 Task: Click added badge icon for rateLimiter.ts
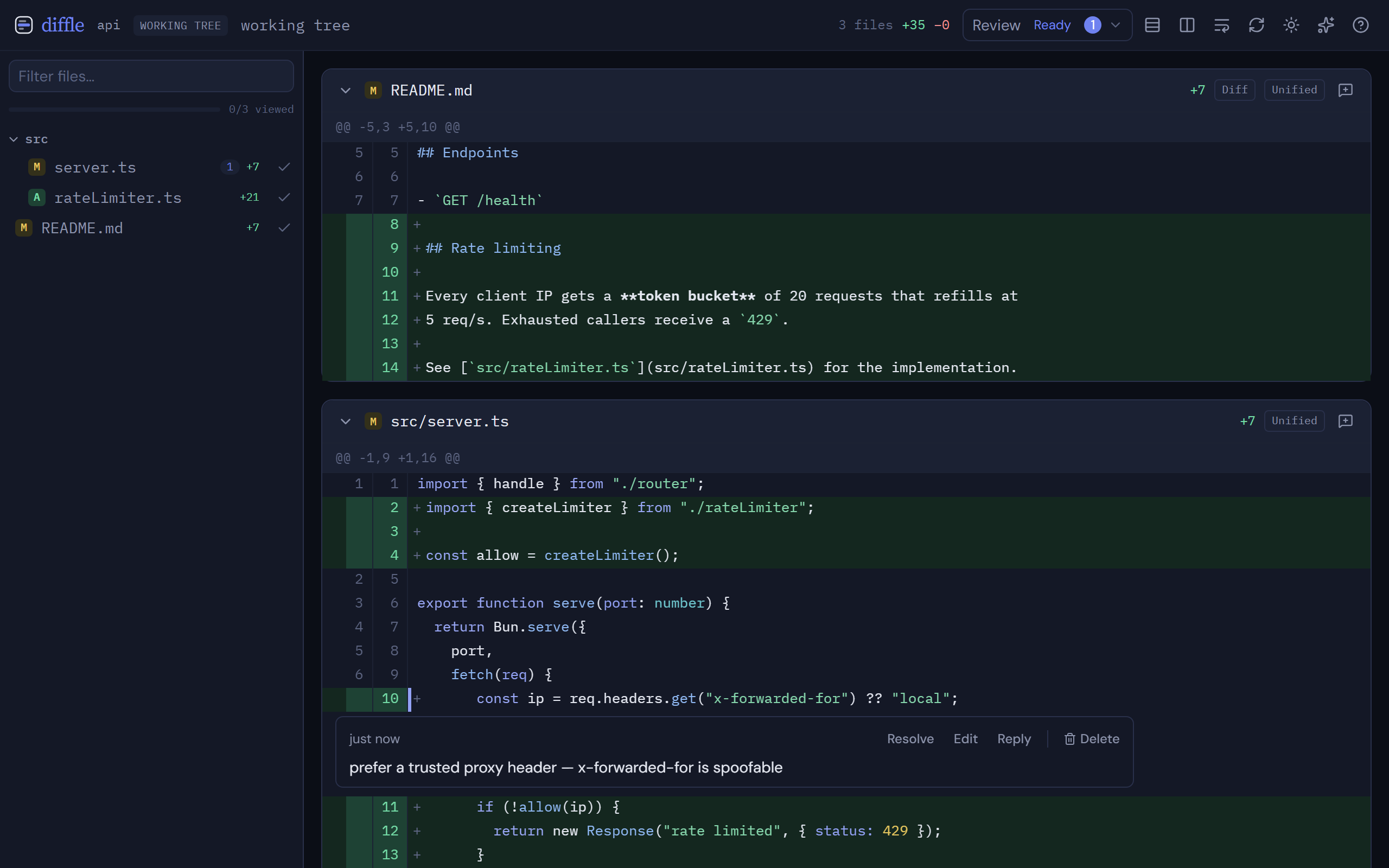[x=37, y=197]
